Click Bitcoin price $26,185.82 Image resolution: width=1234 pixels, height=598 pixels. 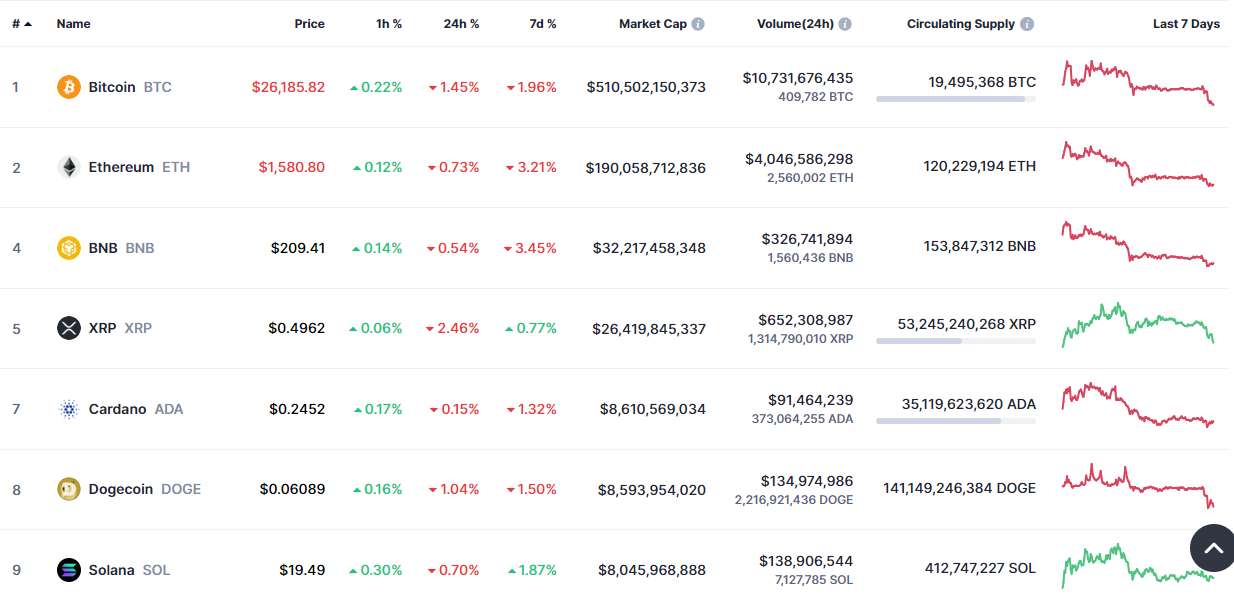288,87
